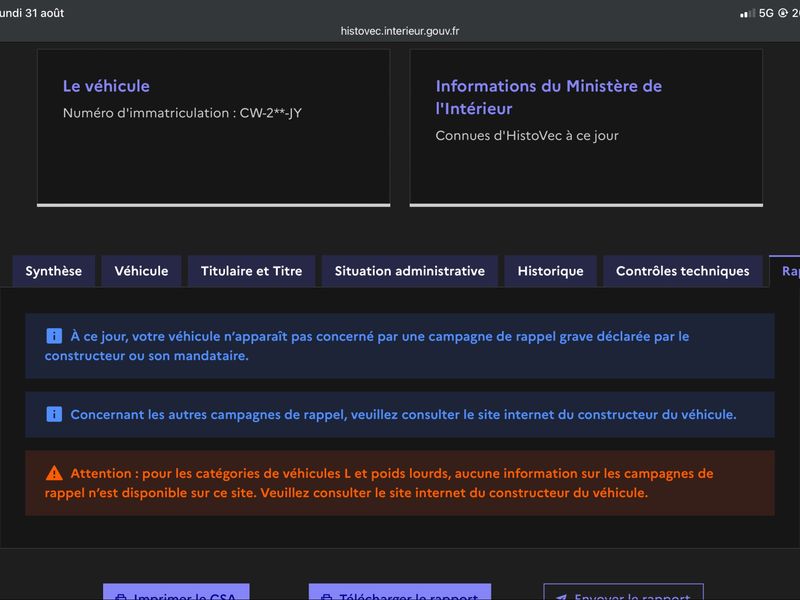The image size is (800, 600).
Task: Go to the Historique tab
Action: click(x=551, y=271)
